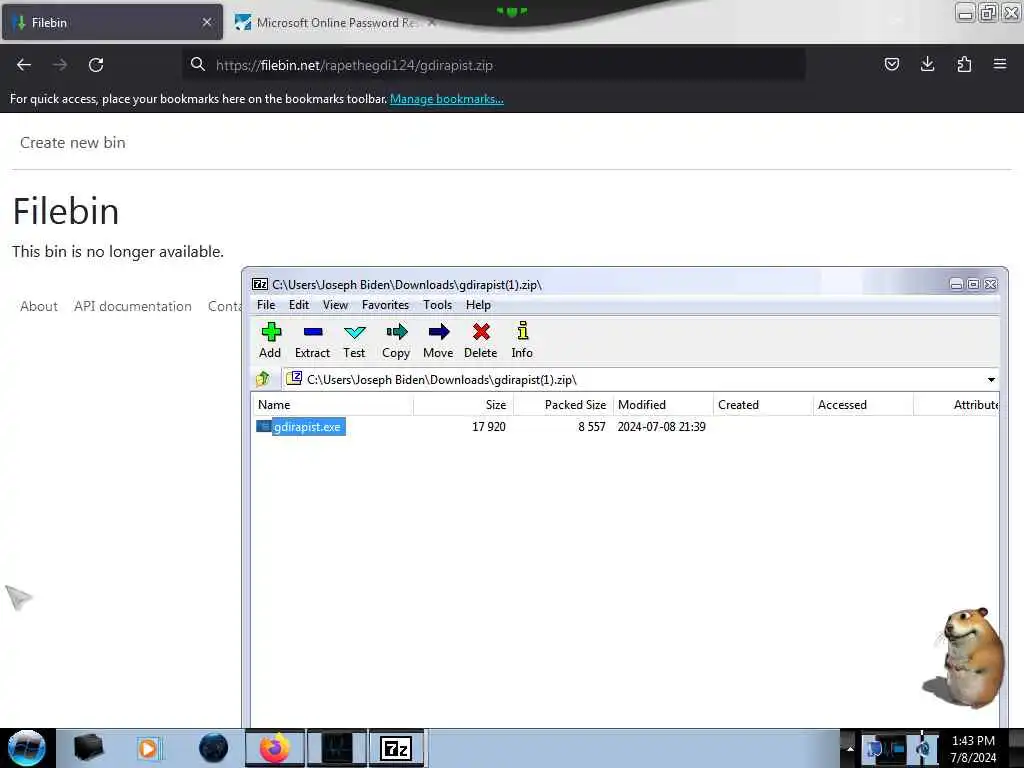Sort by the Accessed column header
Image resolution: width=1024 pixels, height=768 pixels.
coord(863,405)
